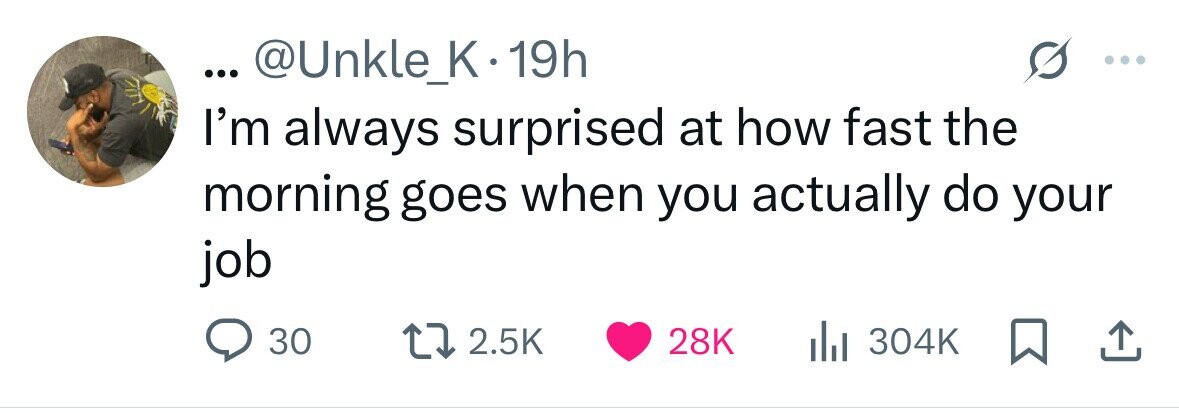Click the reply count of 30
This screenshot has width=1179, height=413.
[291, 344]
